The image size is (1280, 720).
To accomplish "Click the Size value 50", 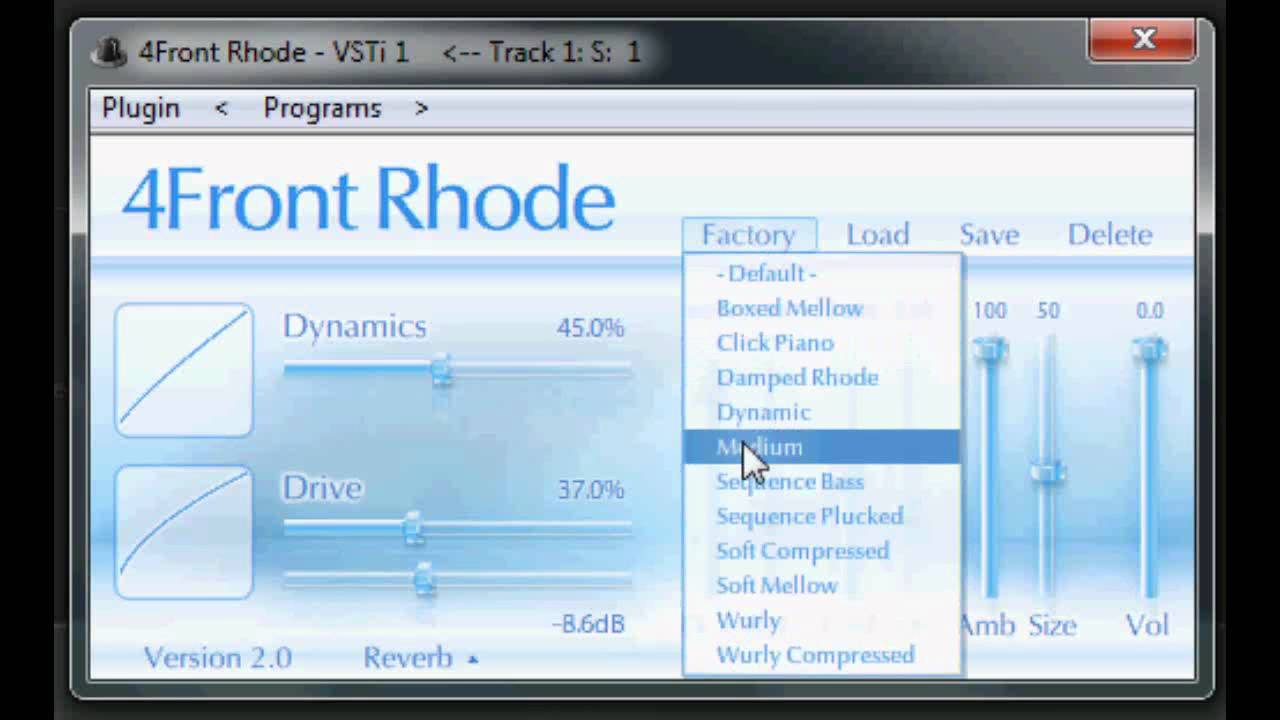I will [x=1048, y=311].
